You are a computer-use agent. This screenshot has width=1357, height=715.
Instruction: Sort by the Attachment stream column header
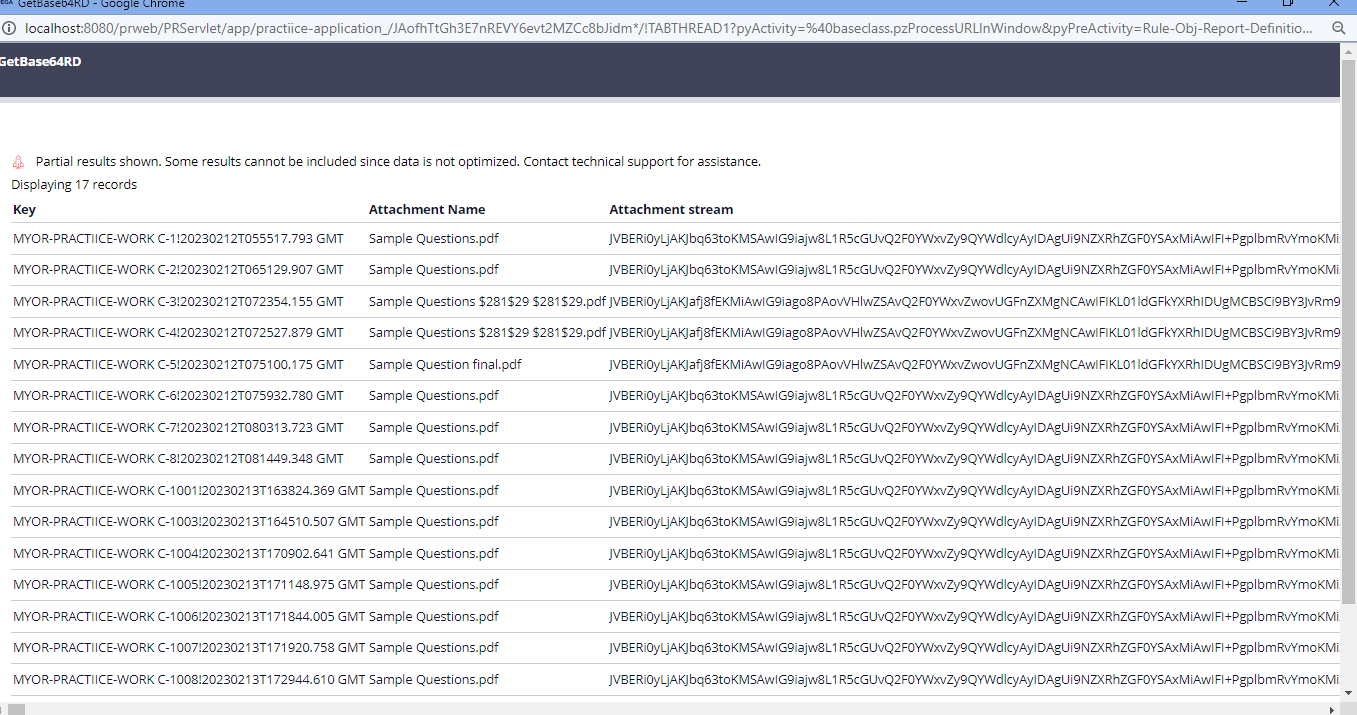point(671,209)
